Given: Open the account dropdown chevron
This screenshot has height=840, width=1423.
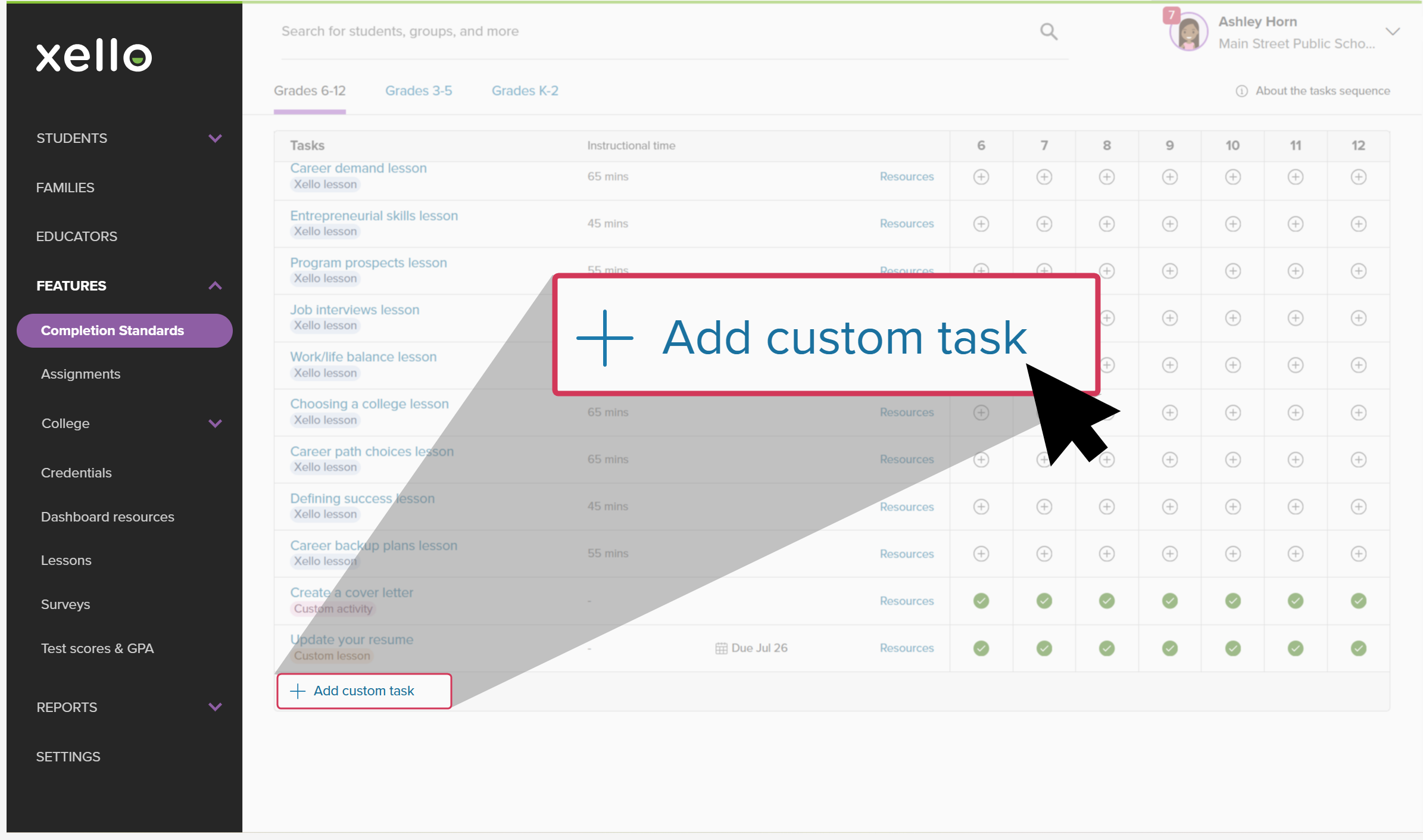Looking at the screenshot, I should tap(1392, 32).
